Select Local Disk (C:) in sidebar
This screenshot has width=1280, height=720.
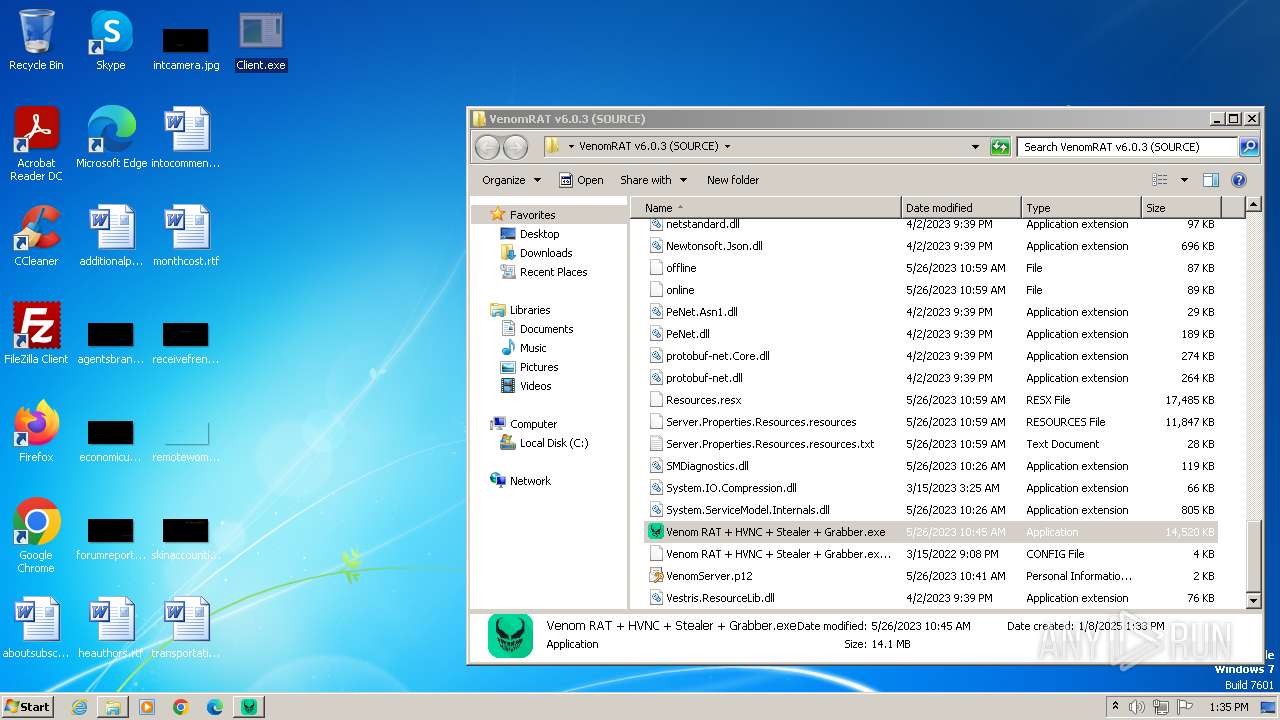[x=554, y=443]
